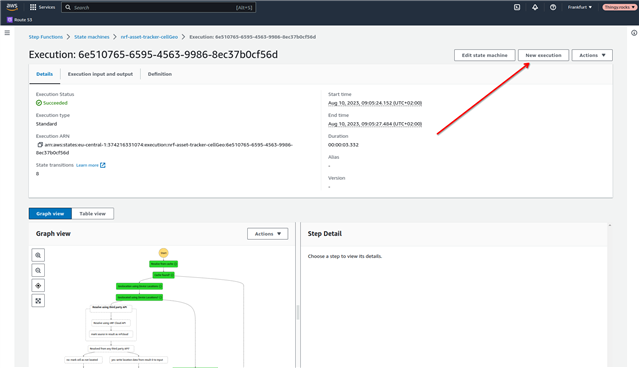Open the Route 53 favorite shortcut

[20, 20]
